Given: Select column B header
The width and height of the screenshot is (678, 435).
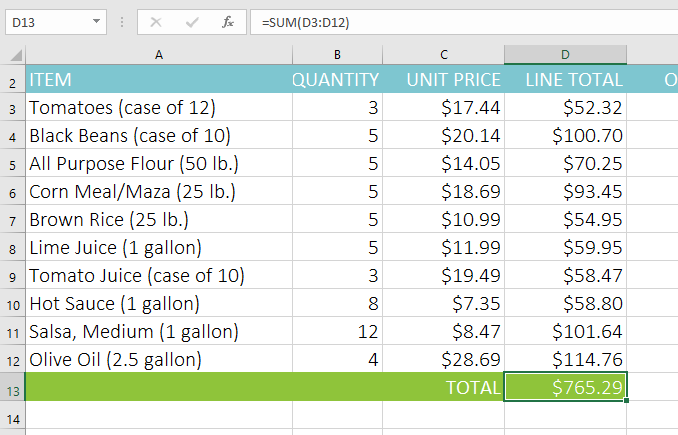Looking at the screenshot, I should click(x=337, y=55).
